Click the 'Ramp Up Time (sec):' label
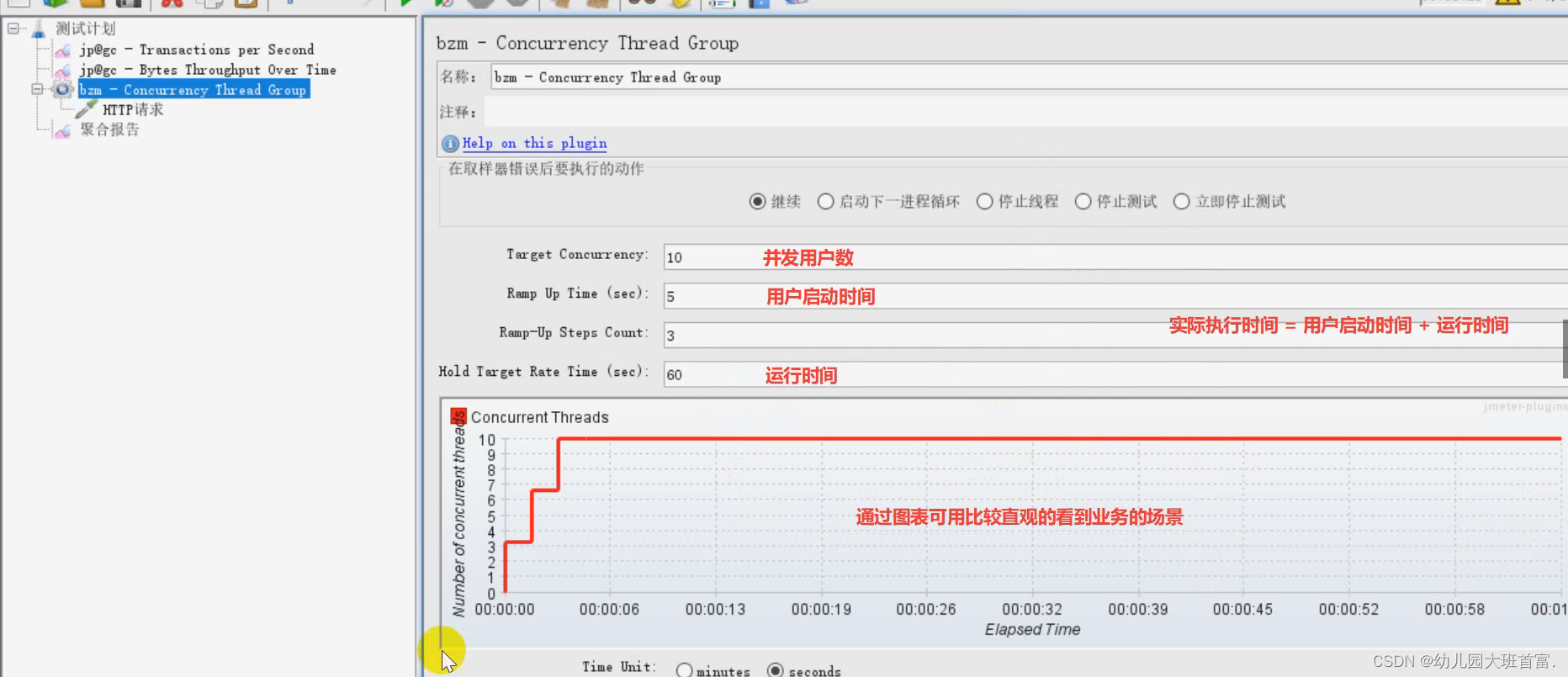 578,294
